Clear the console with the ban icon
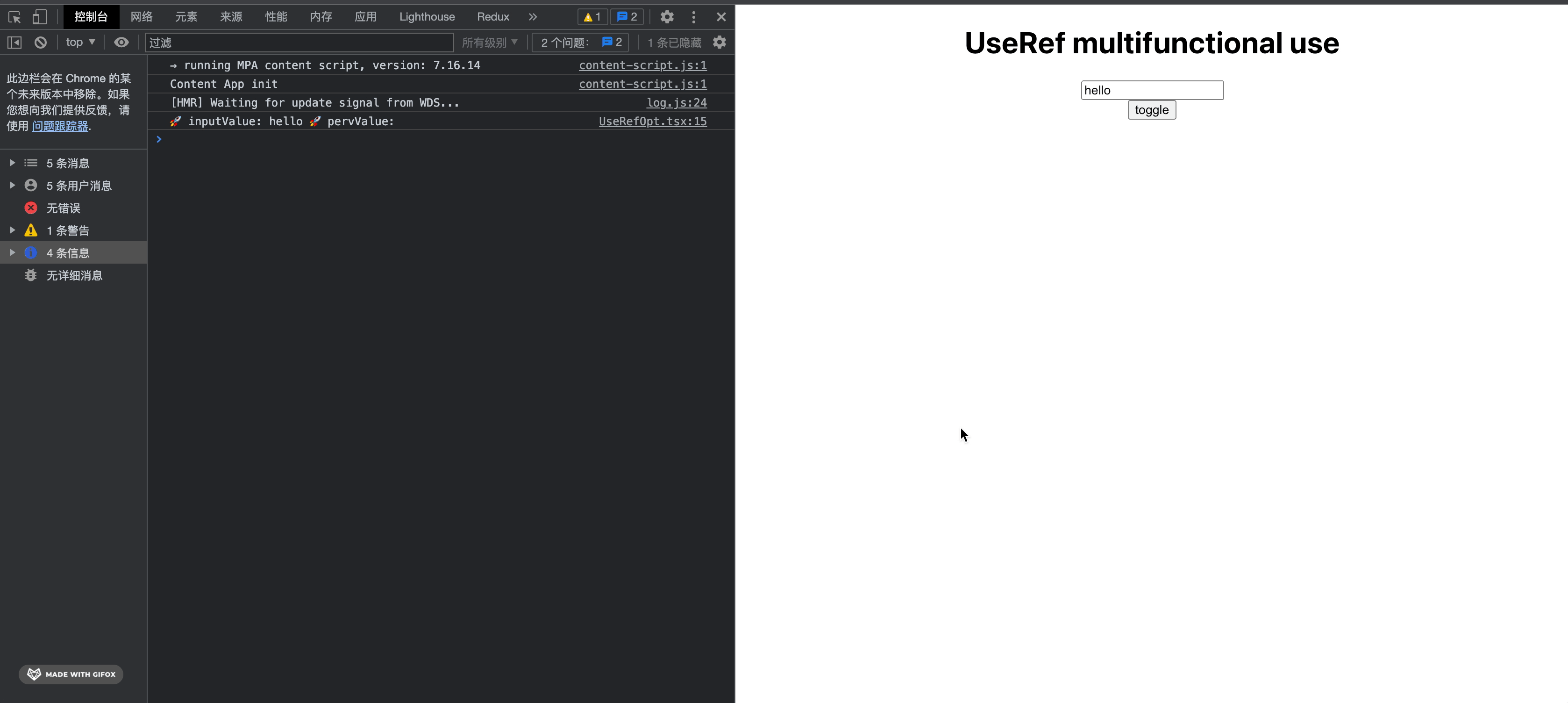Screen dimensions: 1568x703 [x=40, y=43]
